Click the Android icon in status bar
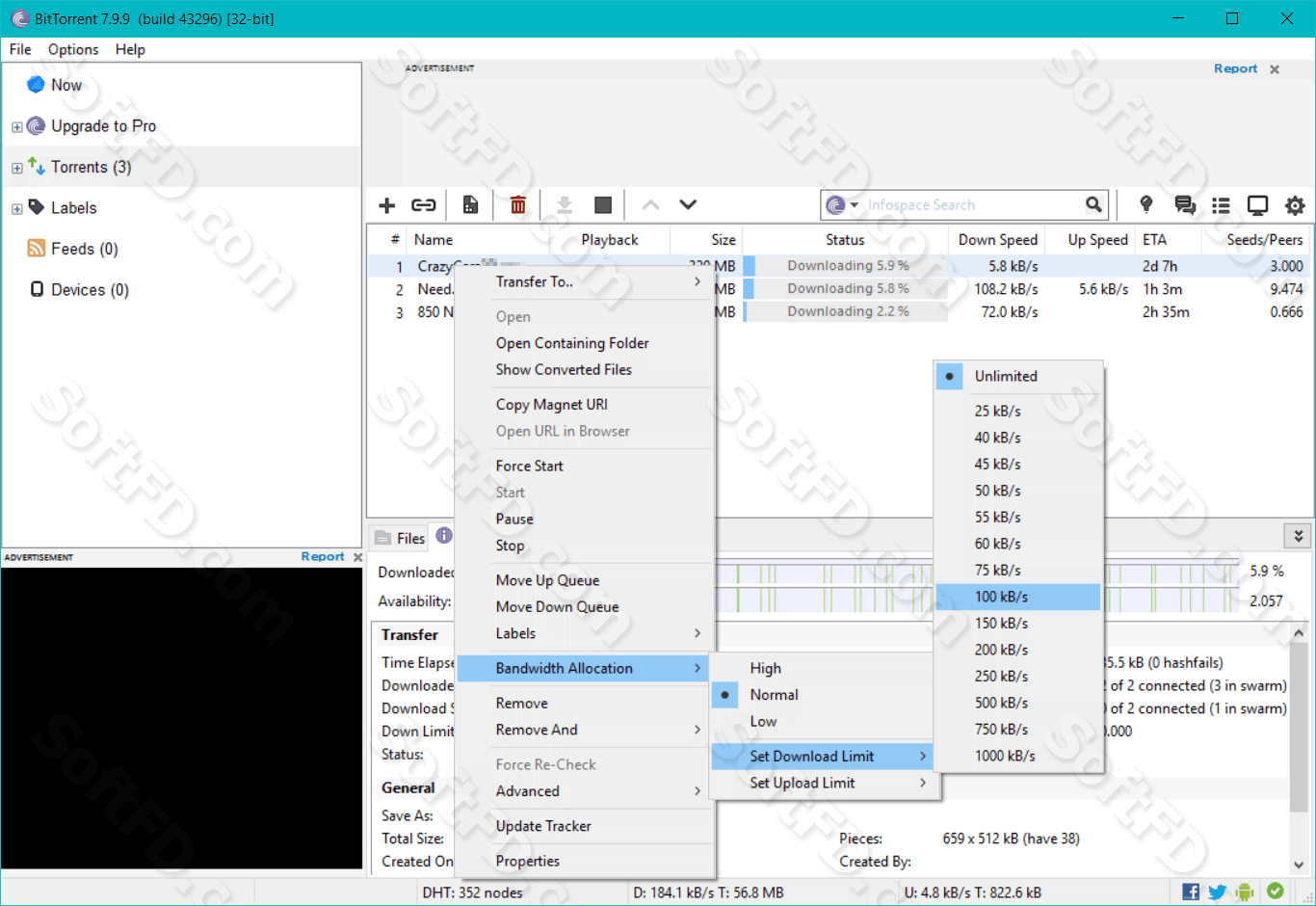The width and height of the screenshot is (1316, 906). [1245, 893]
